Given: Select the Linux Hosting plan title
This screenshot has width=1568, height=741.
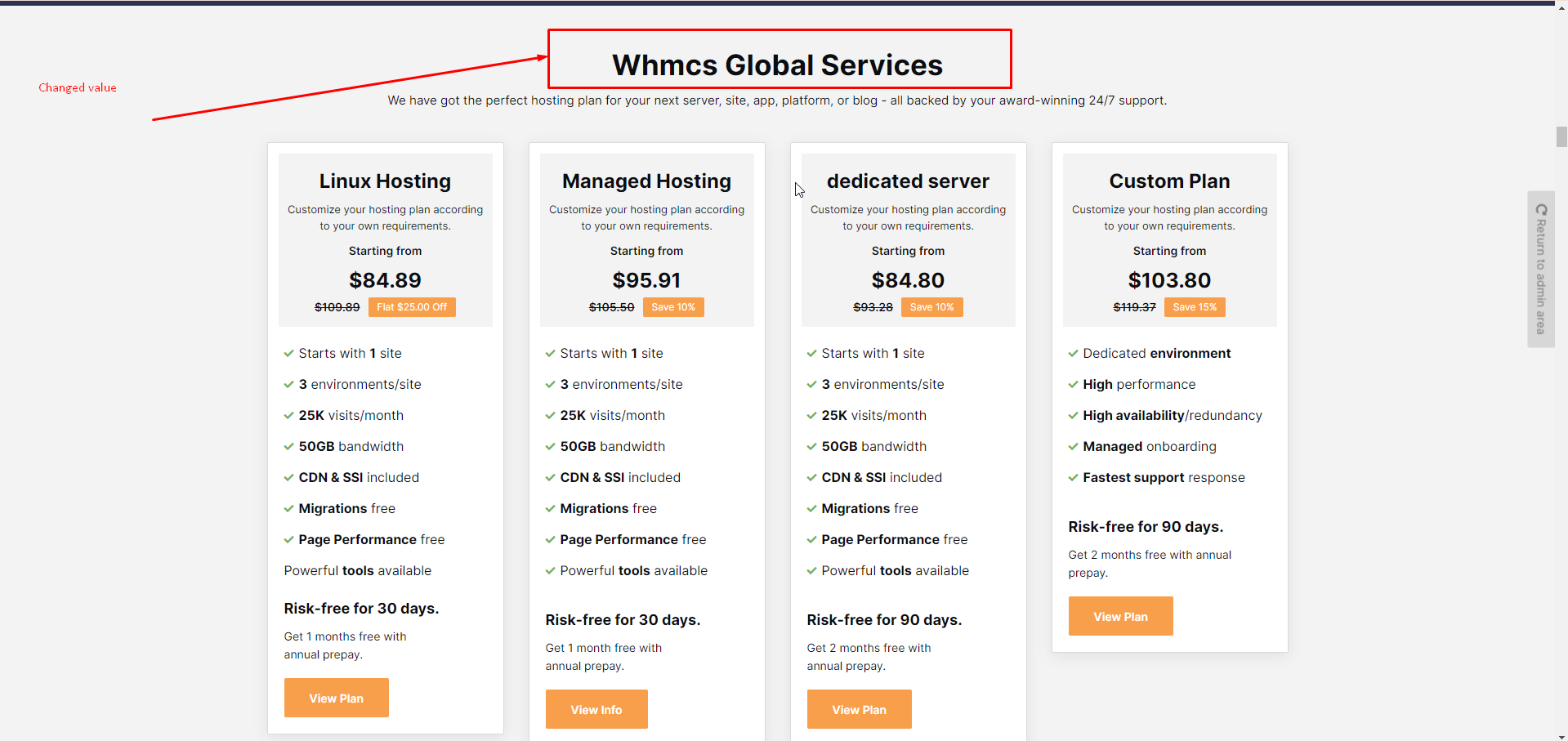Looking at the screenshot, I should (385, 181).
